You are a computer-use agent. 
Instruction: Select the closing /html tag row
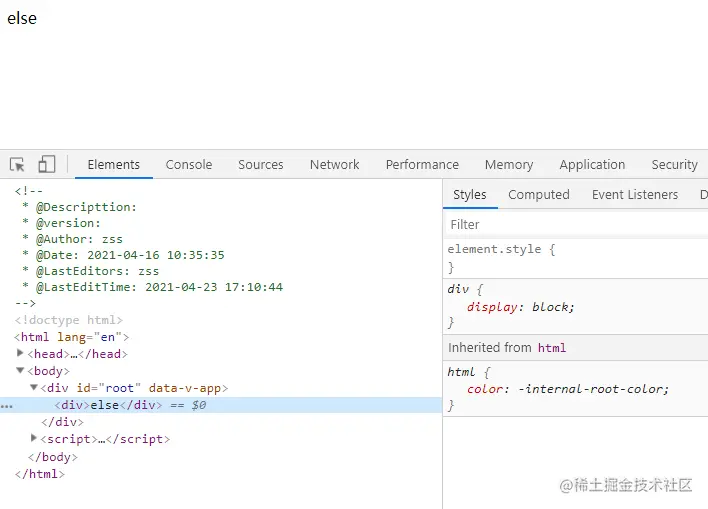click(x=40, y=474)
